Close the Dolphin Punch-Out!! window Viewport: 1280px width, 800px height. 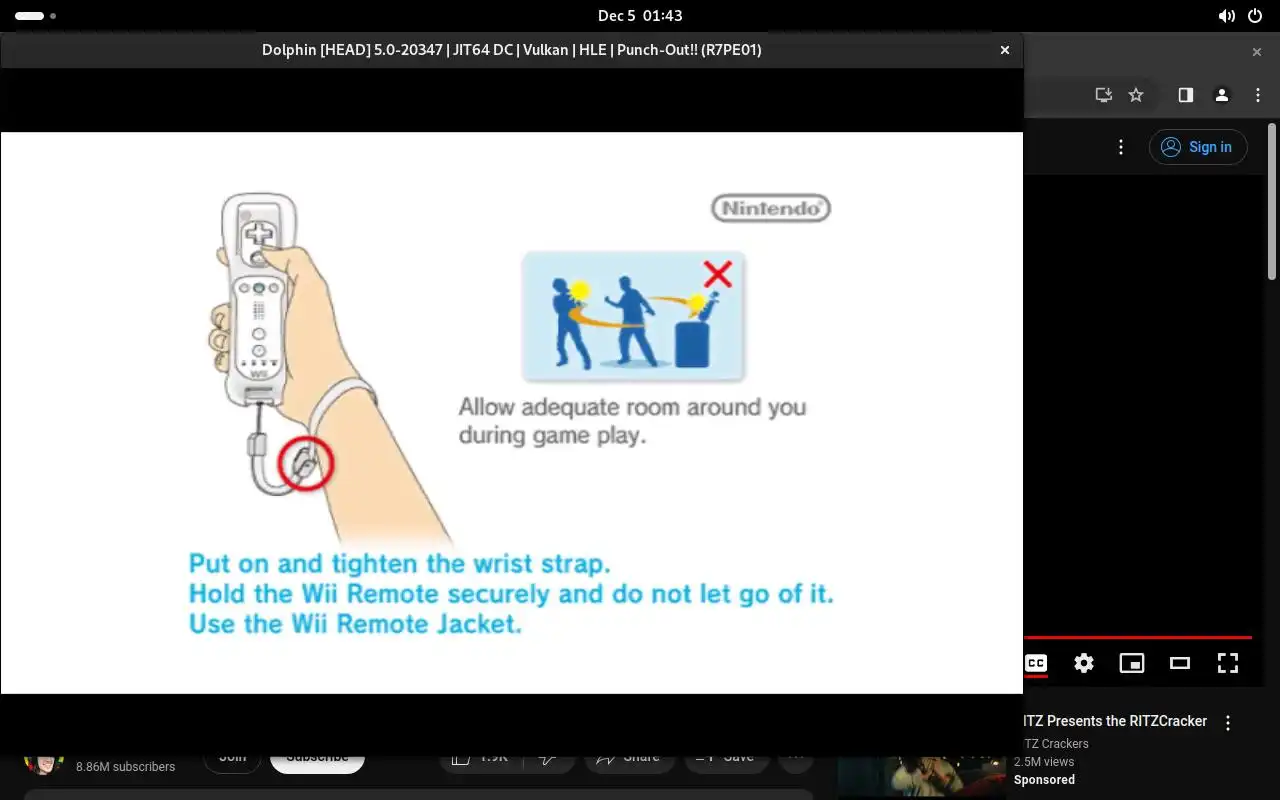pyautogui.click(x=1005, y=50)
